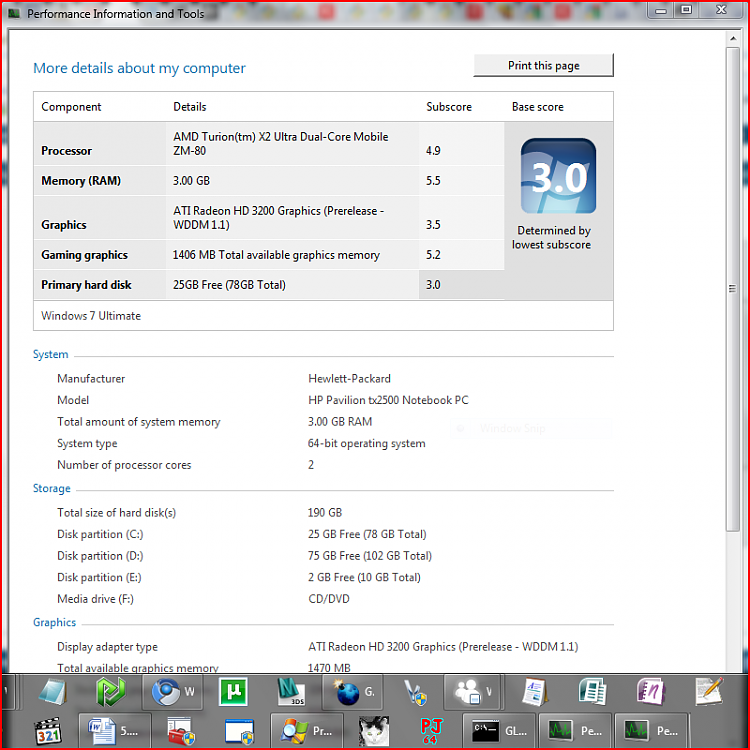Click the Memory subscore 5.5
750x750 pixels.
pos(433,181)
